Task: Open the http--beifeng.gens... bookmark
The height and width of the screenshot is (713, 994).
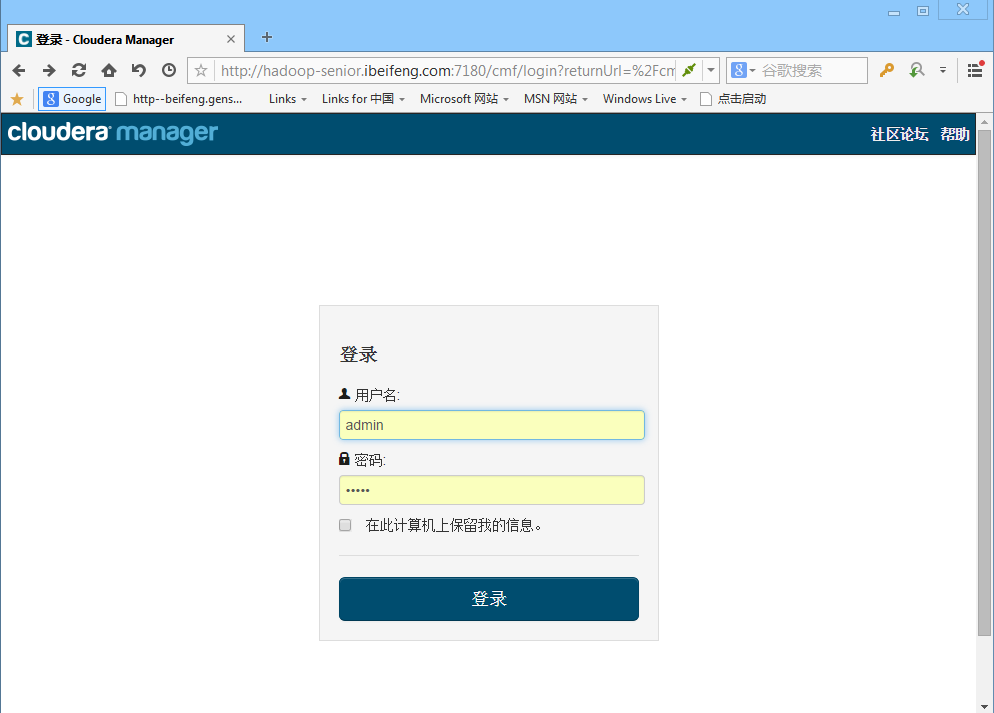Action: click(x=179, y=99)
